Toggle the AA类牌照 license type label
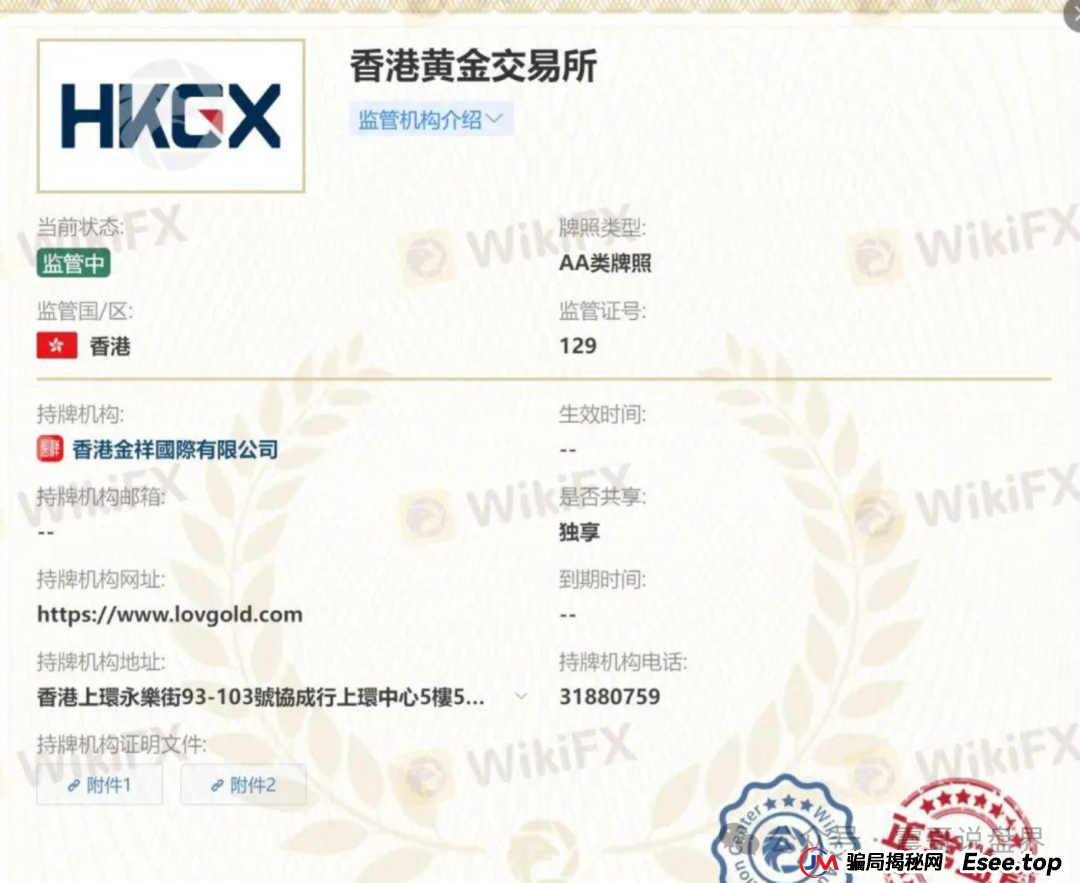1080x883 pixels. coord(605,263)
